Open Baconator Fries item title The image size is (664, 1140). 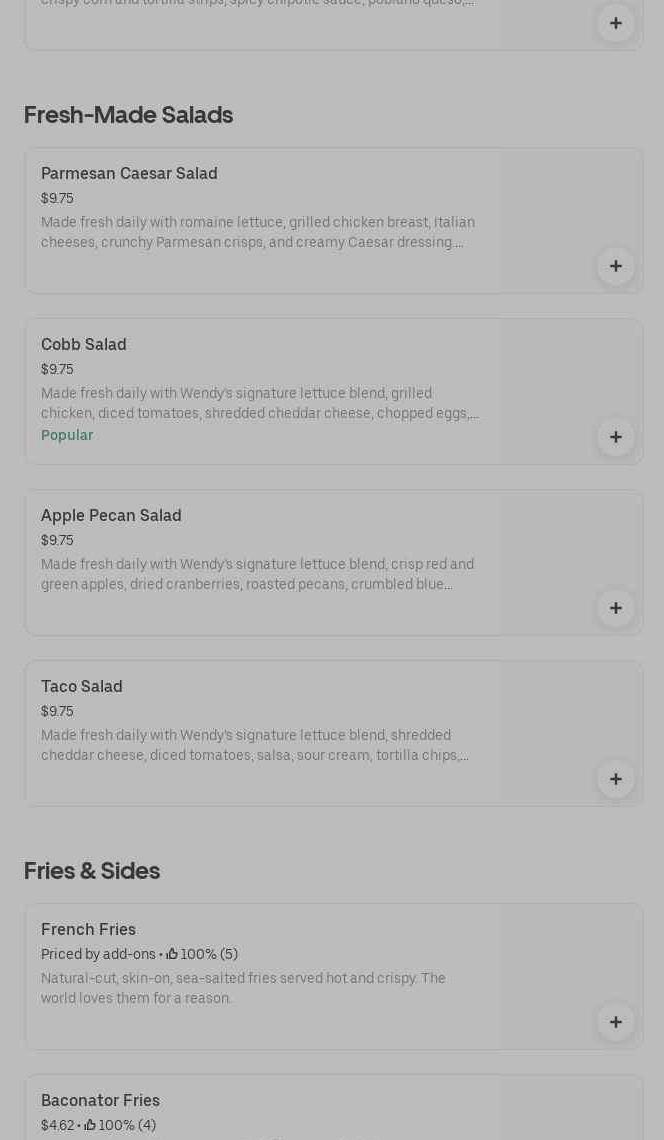click(100, 1100)
